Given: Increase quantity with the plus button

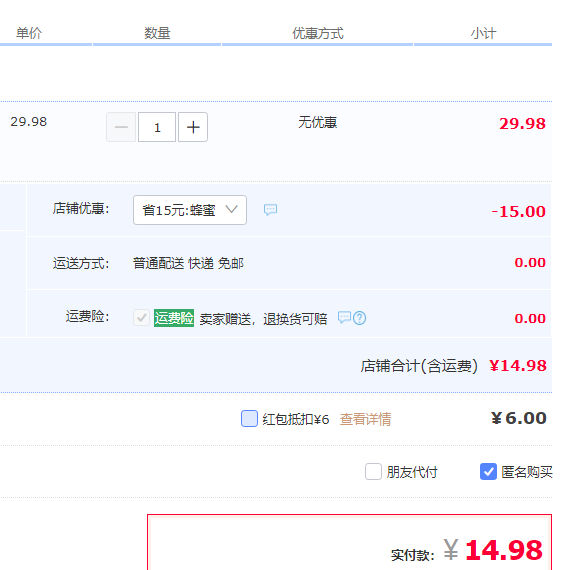Looking at the screenshot, I should tap(193, 127).
